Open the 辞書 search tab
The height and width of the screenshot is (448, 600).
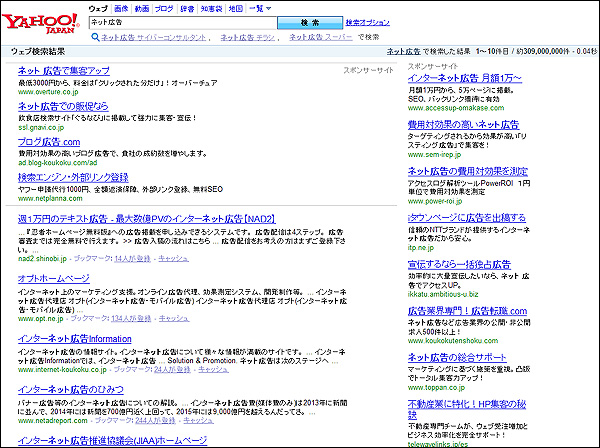coord(187,8)
